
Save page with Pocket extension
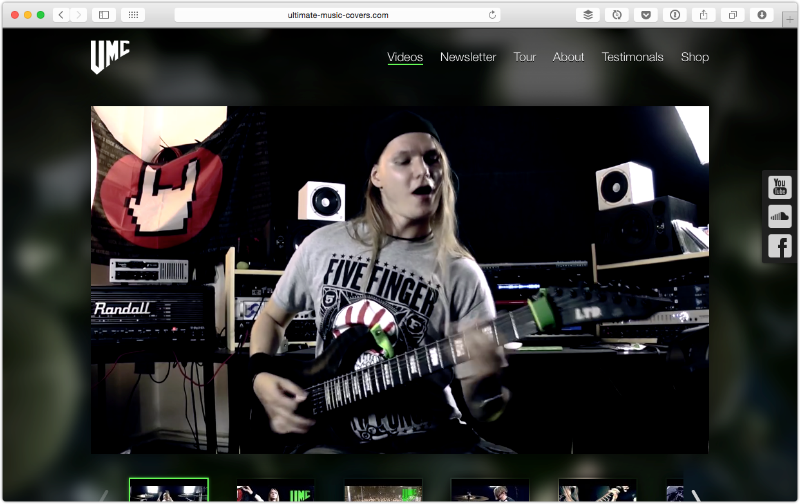point(646,15)
